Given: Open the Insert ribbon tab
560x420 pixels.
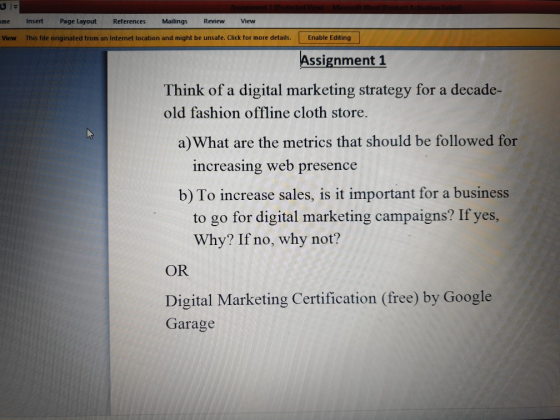Looking at the screenshot, I should click(x=35, y=21).
